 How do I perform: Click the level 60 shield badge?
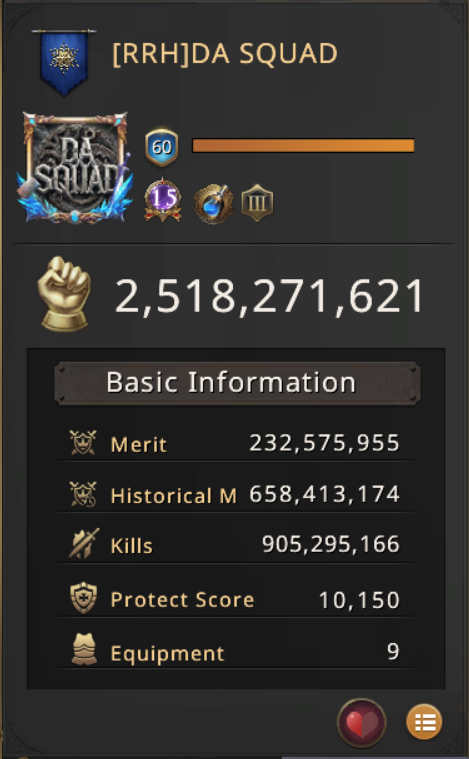[162, 147]
